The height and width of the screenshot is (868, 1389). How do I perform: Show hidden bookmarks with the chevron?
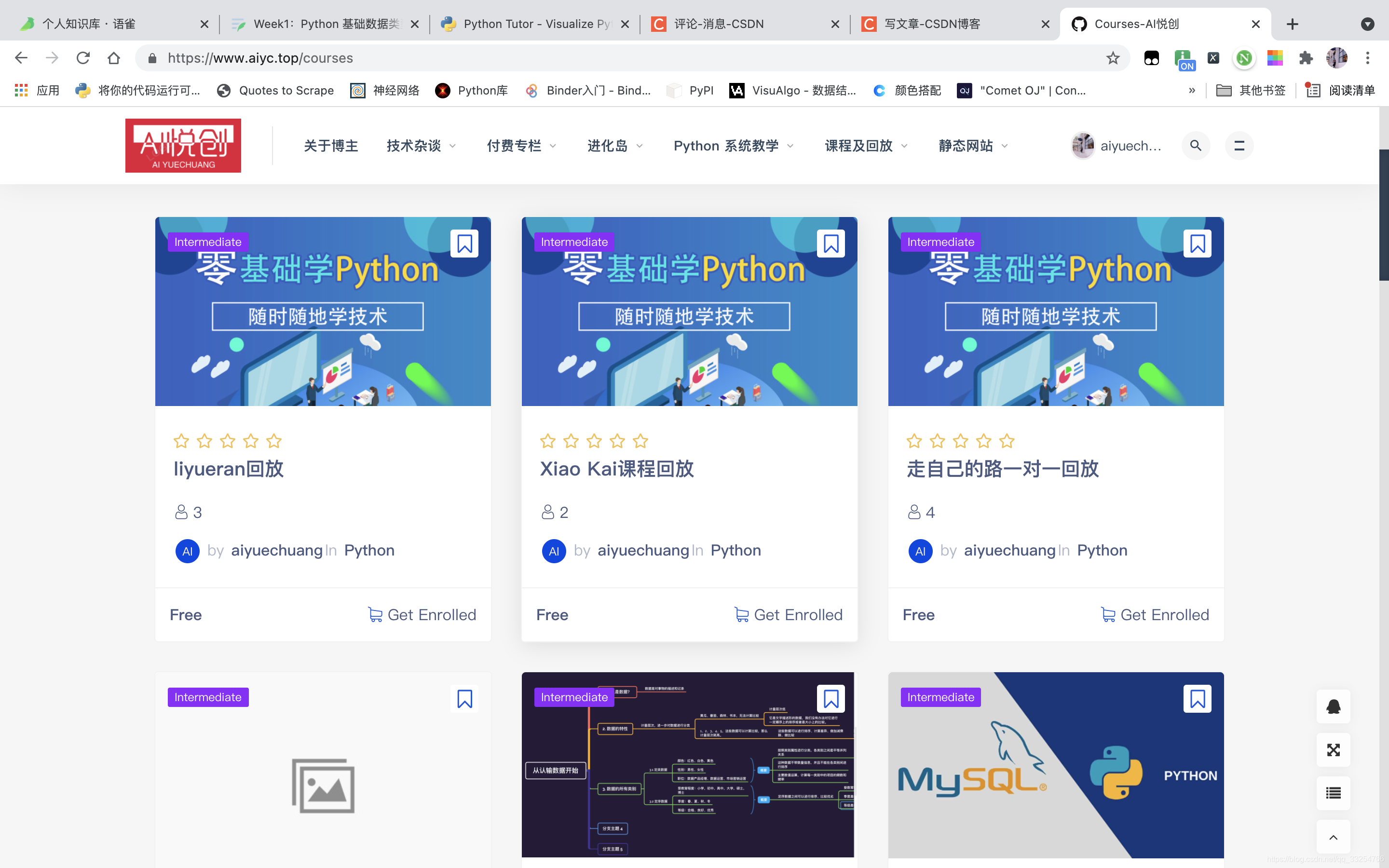click(x=1192, y=90)
